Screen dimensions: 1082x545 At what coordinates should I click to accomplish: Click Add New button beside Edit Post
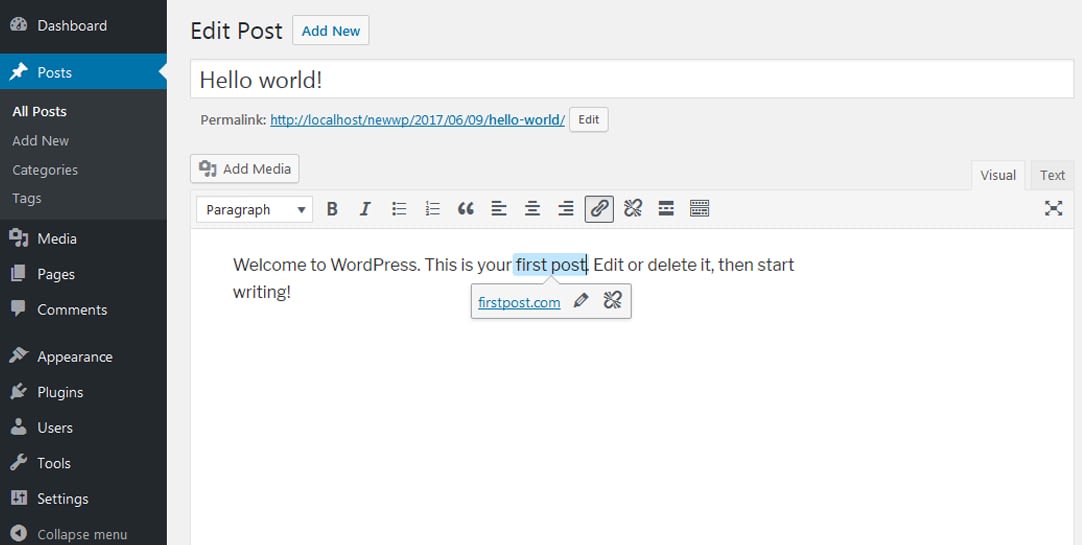point(331,31)
